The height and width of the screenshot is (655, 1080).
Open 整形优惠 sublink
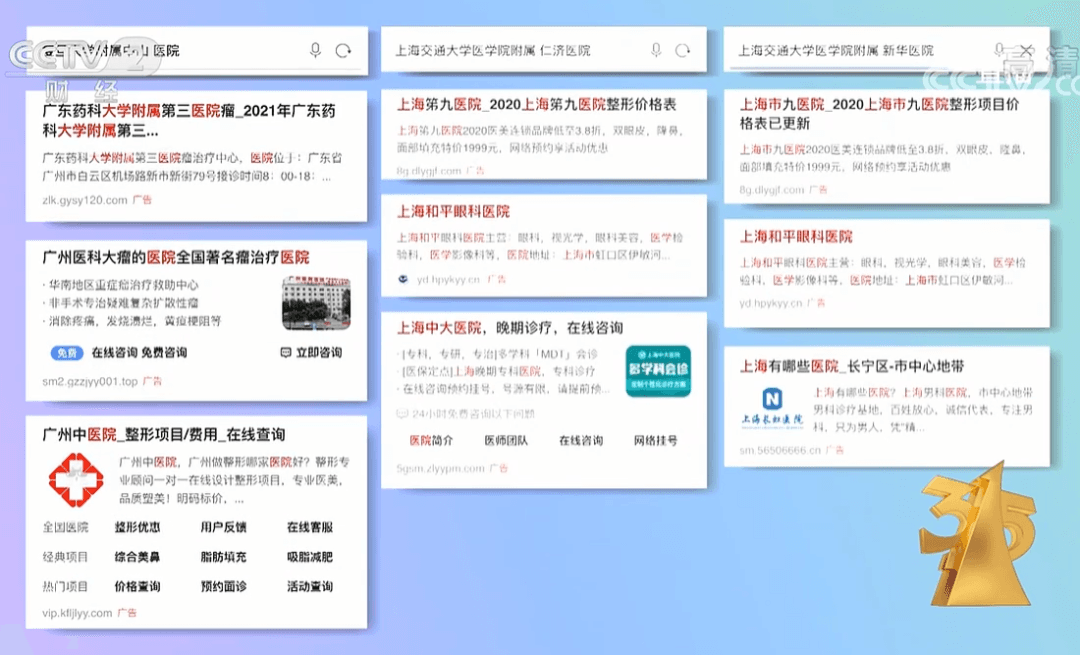pos(137,527)
